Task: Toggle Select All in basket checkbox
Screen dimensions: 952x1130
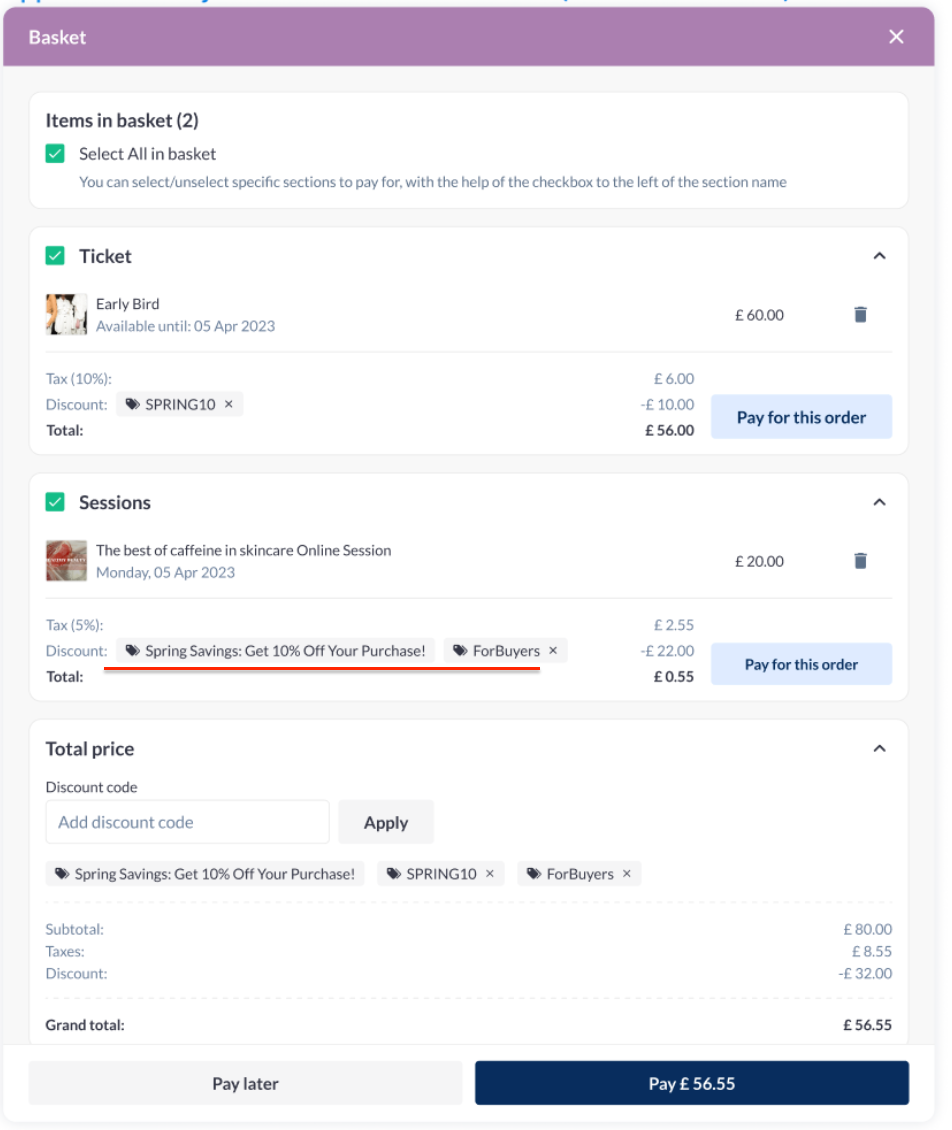Action: 55,154
